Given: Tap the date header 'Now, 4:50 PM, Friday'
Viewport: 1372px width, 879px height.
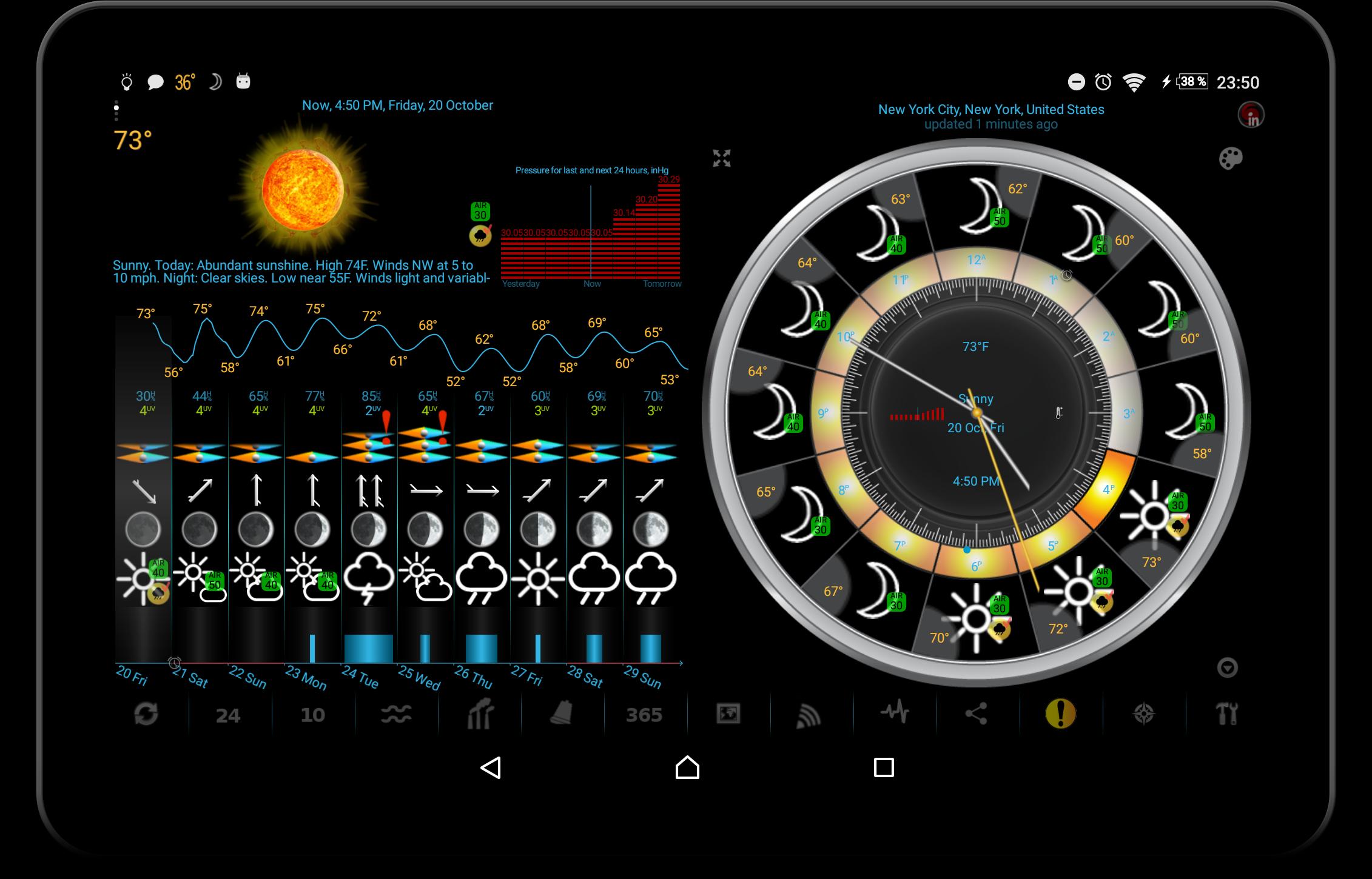Looking at the screenshot, I should click(x=397, y=105).
